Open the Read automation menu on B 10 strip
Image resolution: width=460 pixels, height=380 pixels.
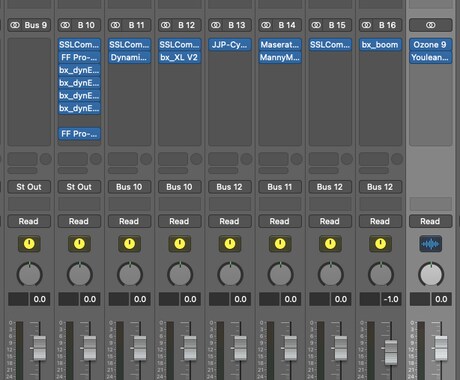(x=79, y=221)
